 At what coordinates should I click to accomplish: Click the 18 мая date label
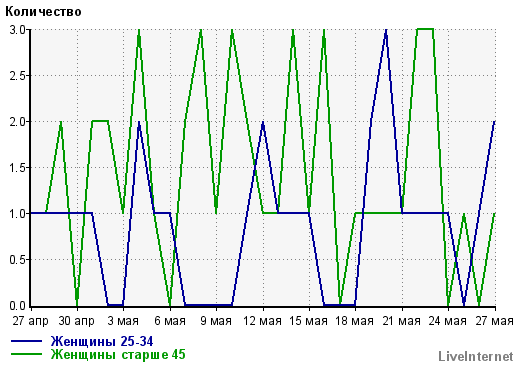(x=355, y=321)
